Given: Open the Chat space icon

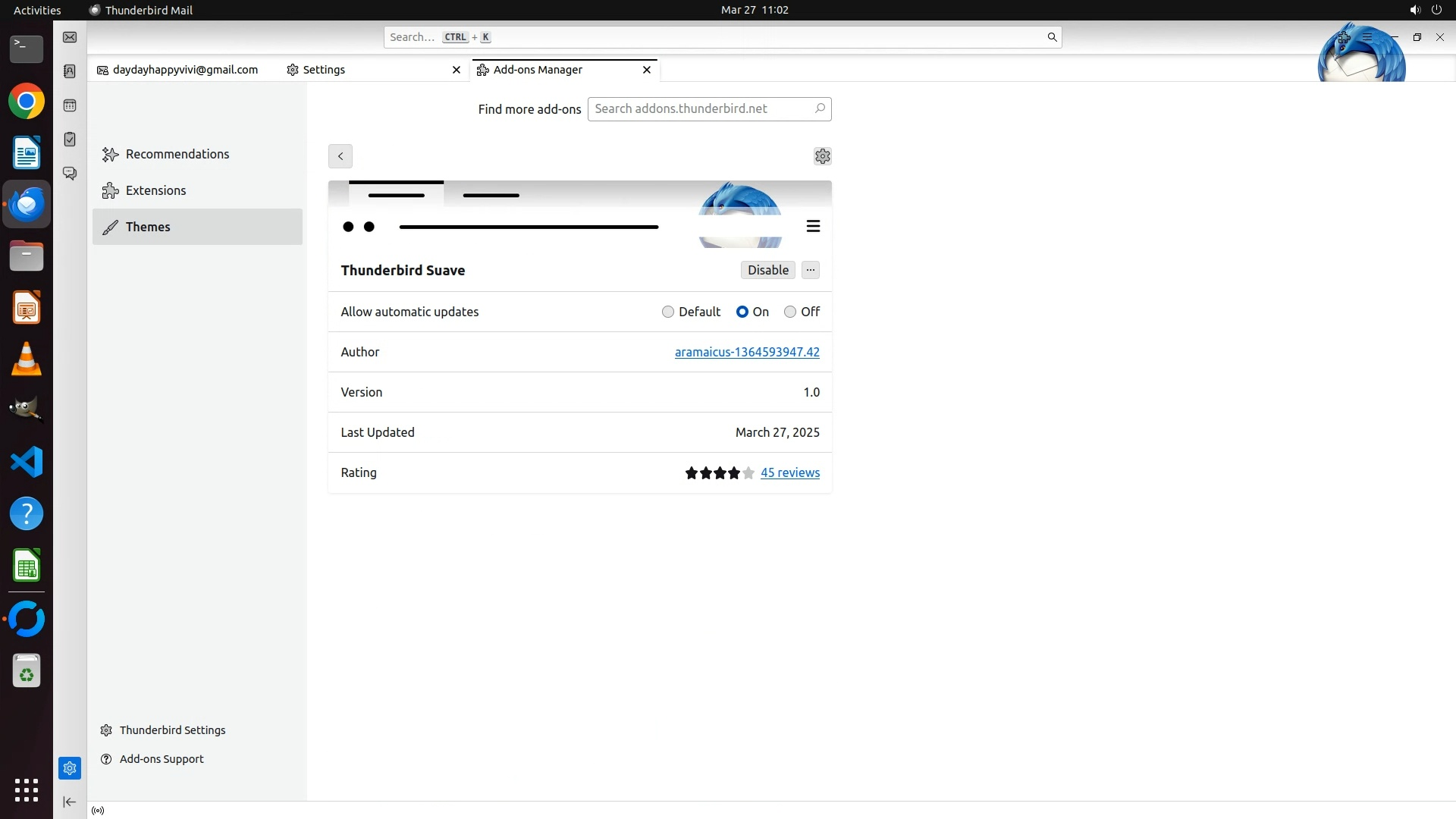Looking at the screenshot, I should (x=70, y=174).
